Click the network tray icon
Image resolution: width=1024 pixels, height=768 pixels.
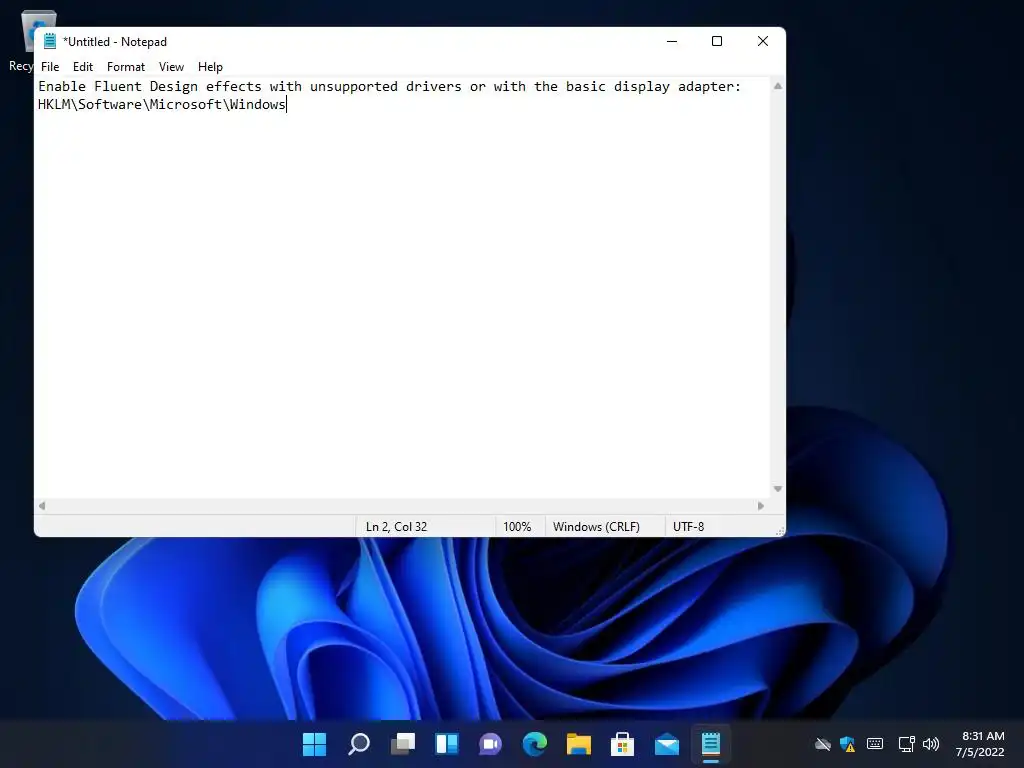[x=906, y=744]
